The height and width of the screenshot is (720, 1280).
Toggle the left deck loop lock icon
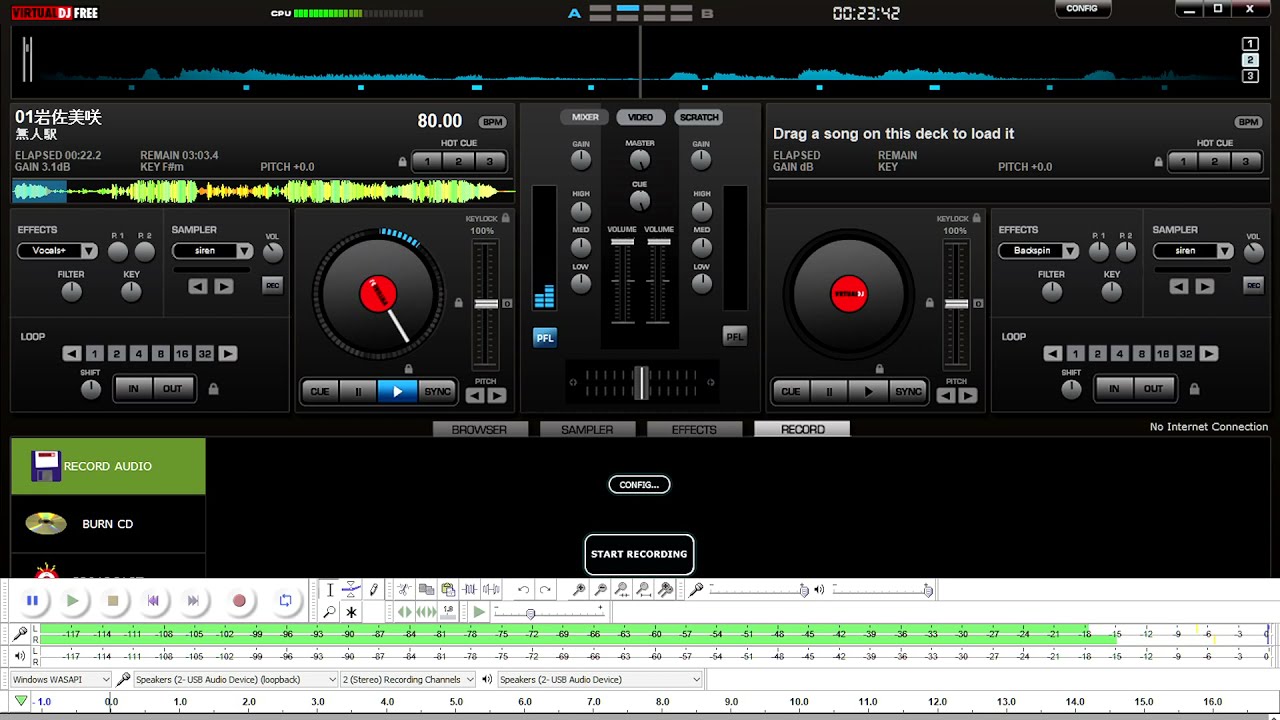pos(213,389)
